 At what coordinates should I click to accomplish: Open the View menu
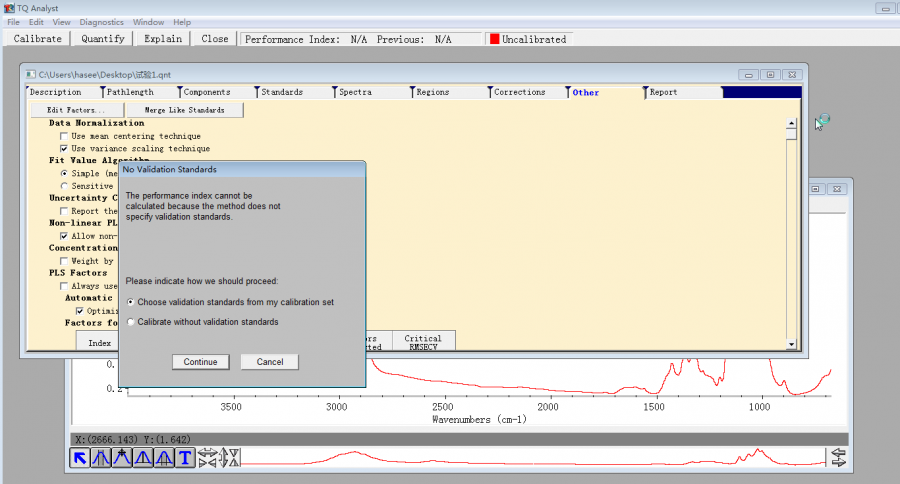pos(61,22)
